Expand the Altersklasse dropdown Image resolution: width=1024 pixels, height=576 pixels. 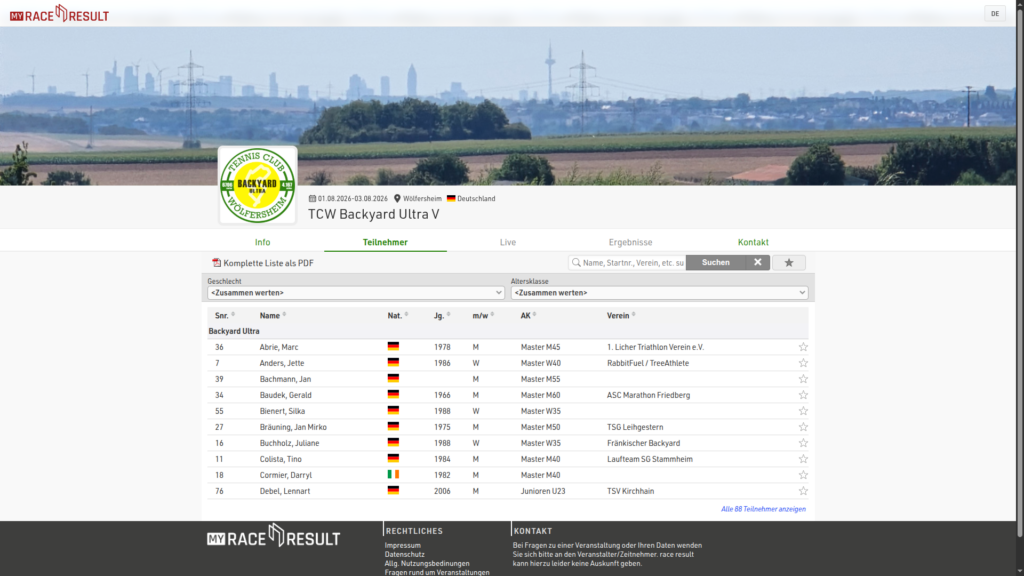tap(660, 293)
